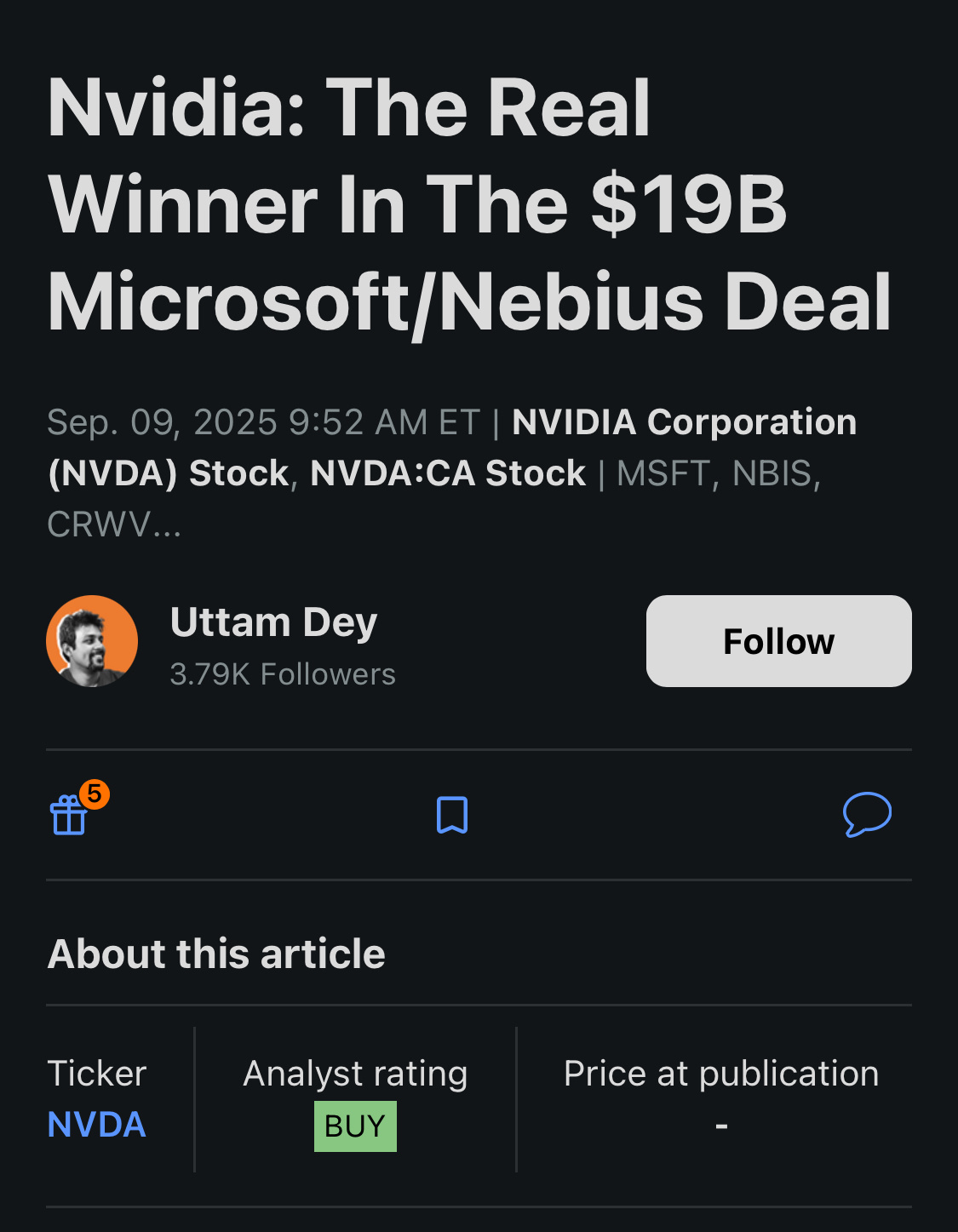Click the 3.79K Followers text
958x1232 pixels.
pyautogui.click(x=283, y=674)
